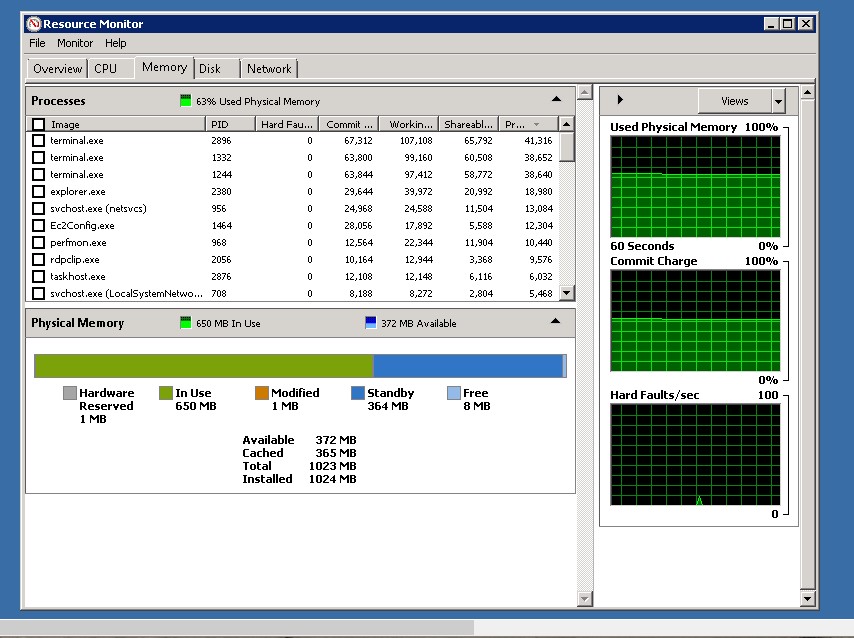Toggle the select-all checkbox in Image header
The height and width of the screenshot is (638, 854).
click(x=38, y=125)
